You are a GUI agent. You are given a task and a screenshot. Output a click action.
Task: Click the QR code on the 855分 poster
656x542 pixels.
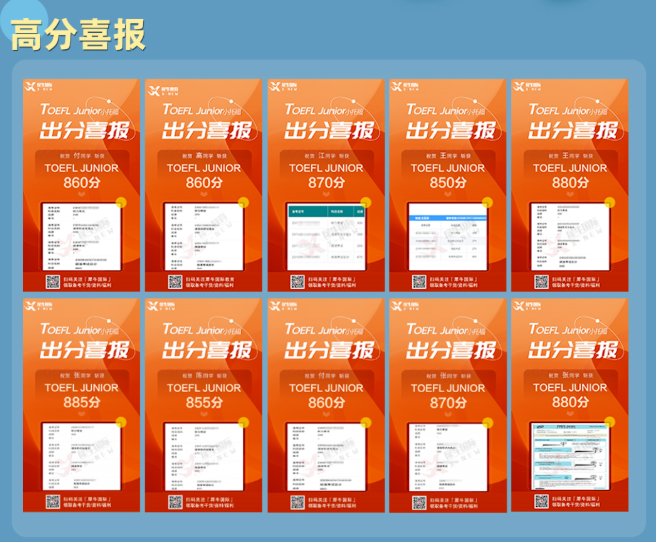[175, 502]
